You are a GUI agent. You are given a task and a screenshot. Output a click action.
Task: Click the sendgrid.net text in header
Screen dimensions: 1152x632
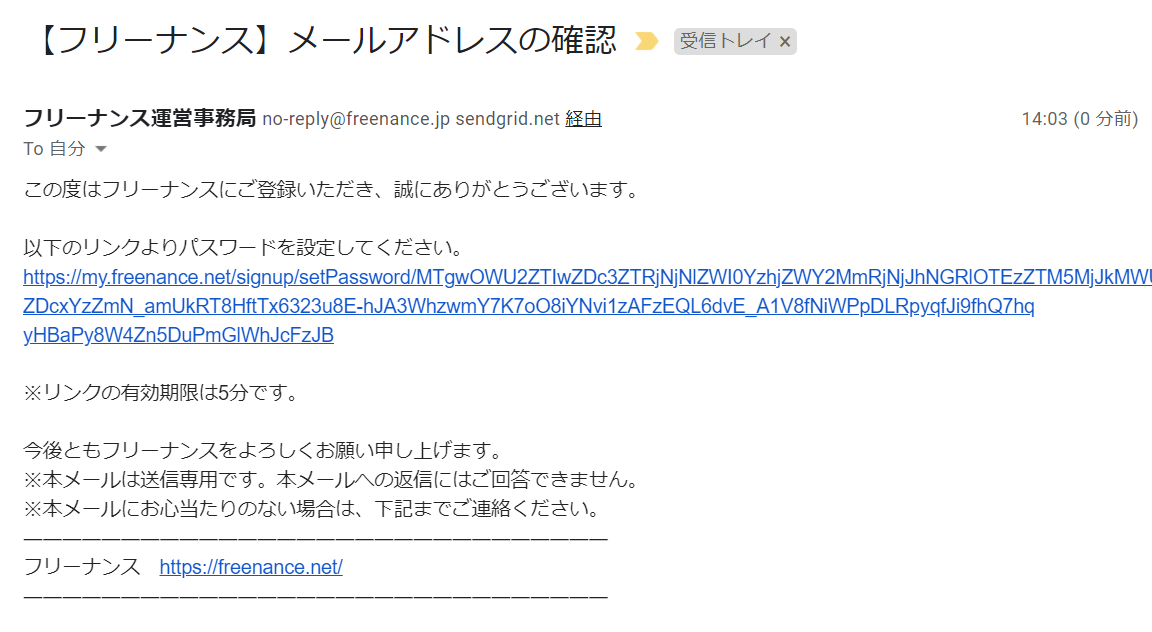coord(508,119)
